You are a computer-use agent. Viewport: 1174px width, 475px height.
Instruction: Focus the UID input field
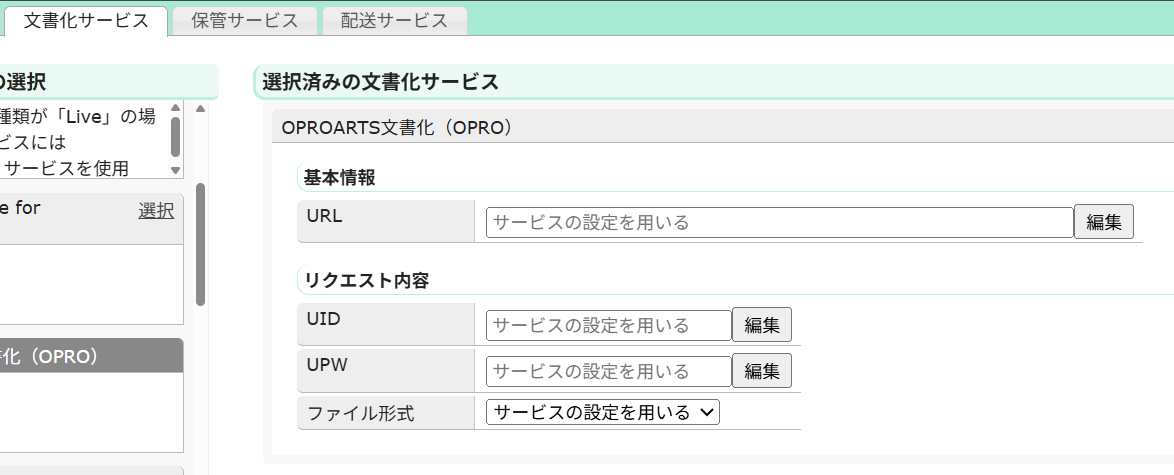pos(609,326)
